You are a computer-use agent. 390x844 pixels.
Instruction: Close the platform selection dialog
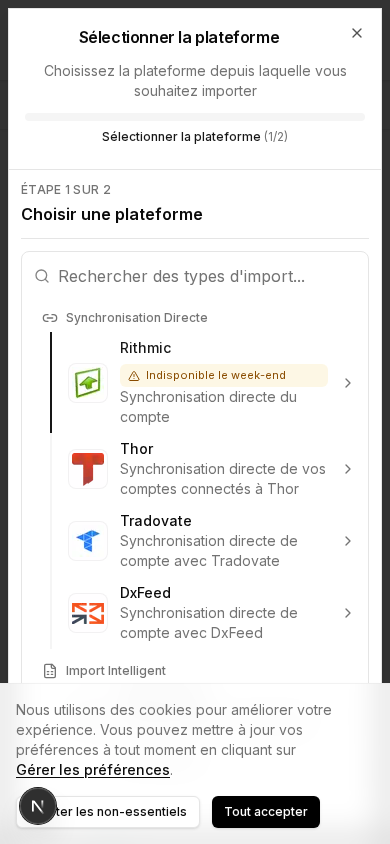[357, 33]
